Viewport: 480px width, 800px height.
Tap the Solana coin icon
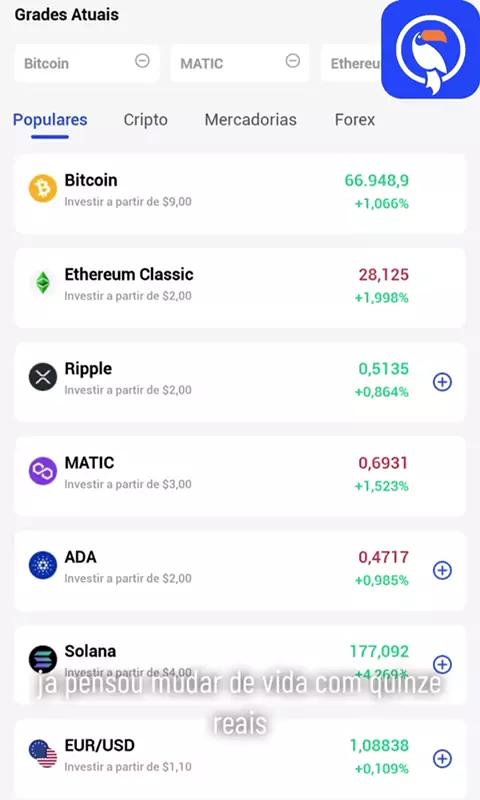[43, 659]
